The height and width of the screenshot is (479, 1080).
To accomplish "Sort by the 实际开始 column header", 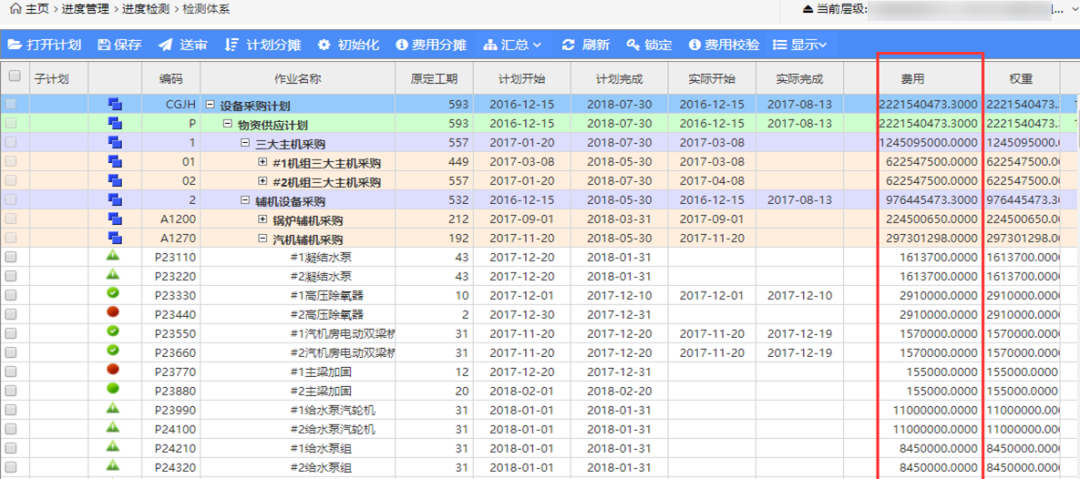I will [x=712, y=78].
